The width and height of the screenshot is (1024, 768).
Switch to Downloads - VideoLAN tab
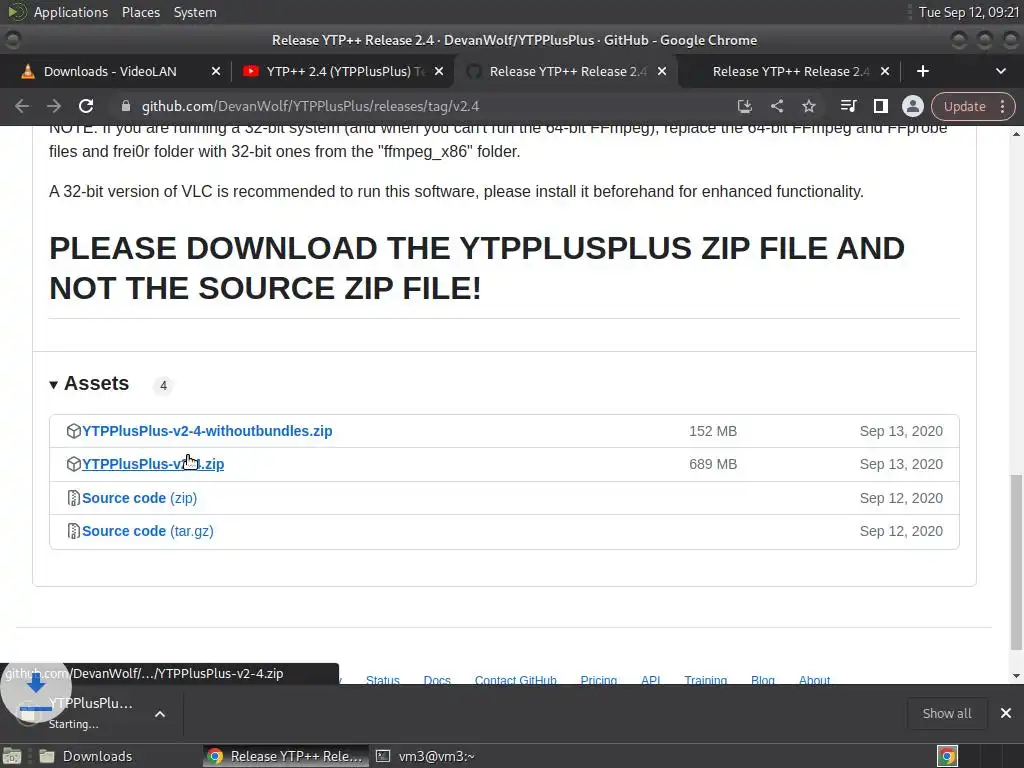pyautogui.click(x=110, y=71)
